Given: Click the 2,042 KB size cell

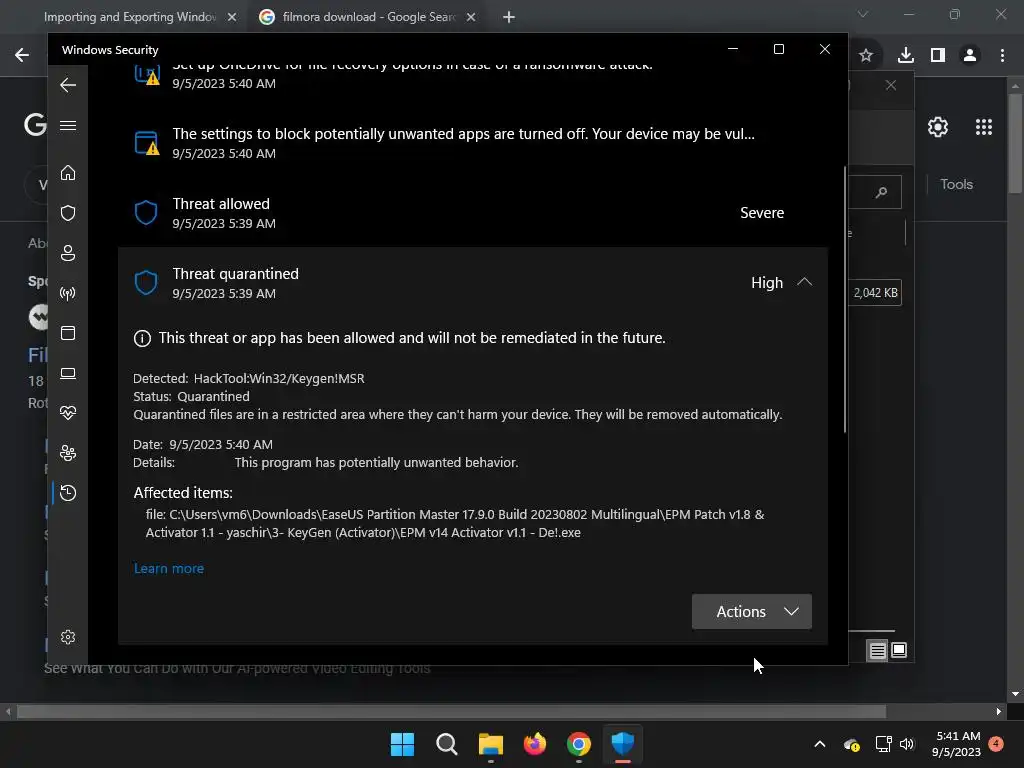Looking at the screenshot, I should [x=875, y=293].
